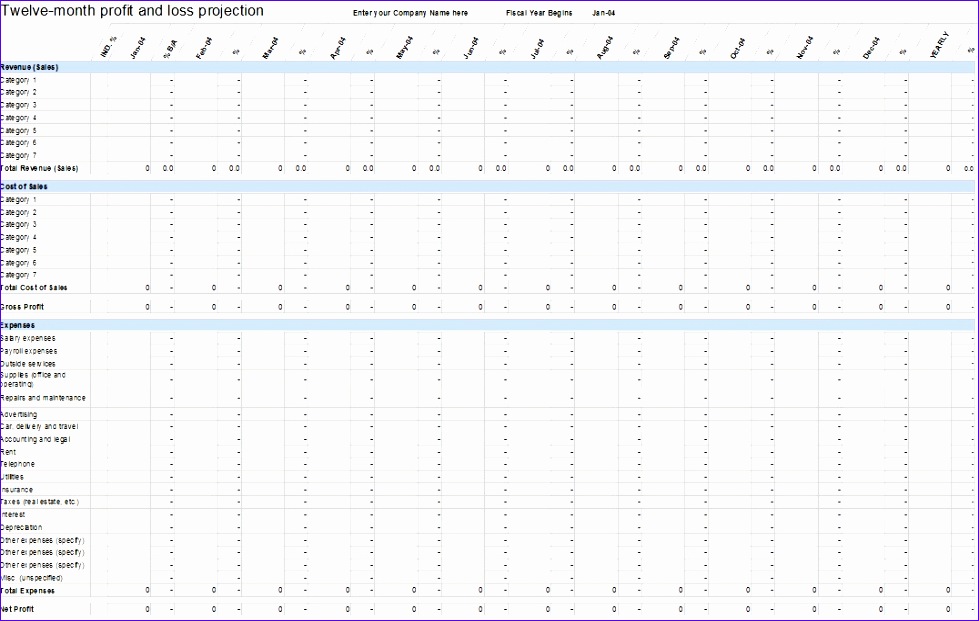979x621 pixels.
Task: Click Category 1 under Revenue (Sales)
Action: 23,79
